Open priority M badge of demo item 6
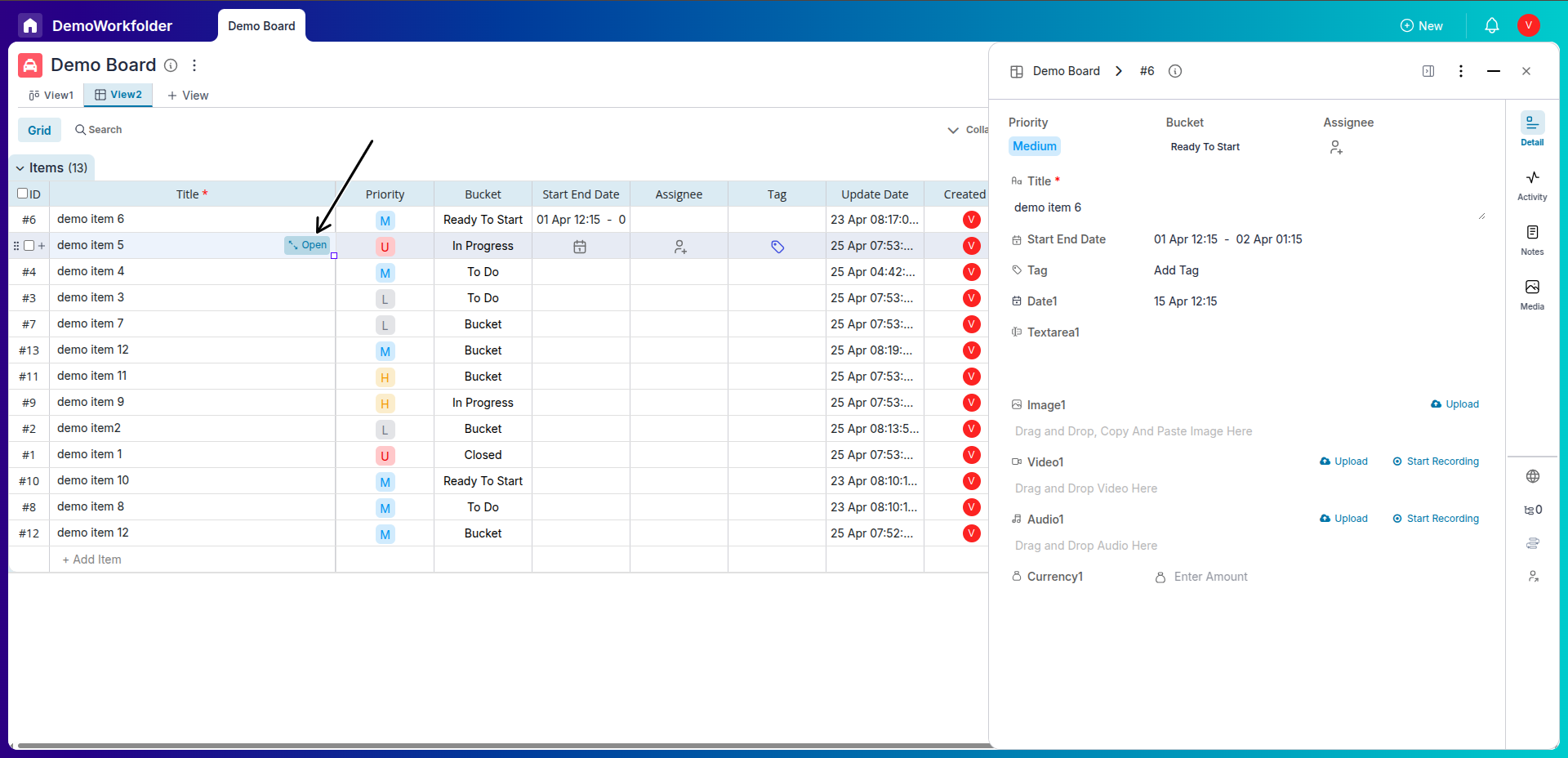The height and width of the screenshot is (758, 1568). tap(385, 220)
